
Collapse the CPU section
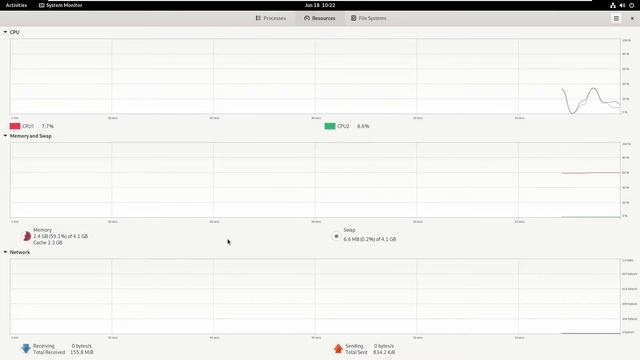coord(5,32)
